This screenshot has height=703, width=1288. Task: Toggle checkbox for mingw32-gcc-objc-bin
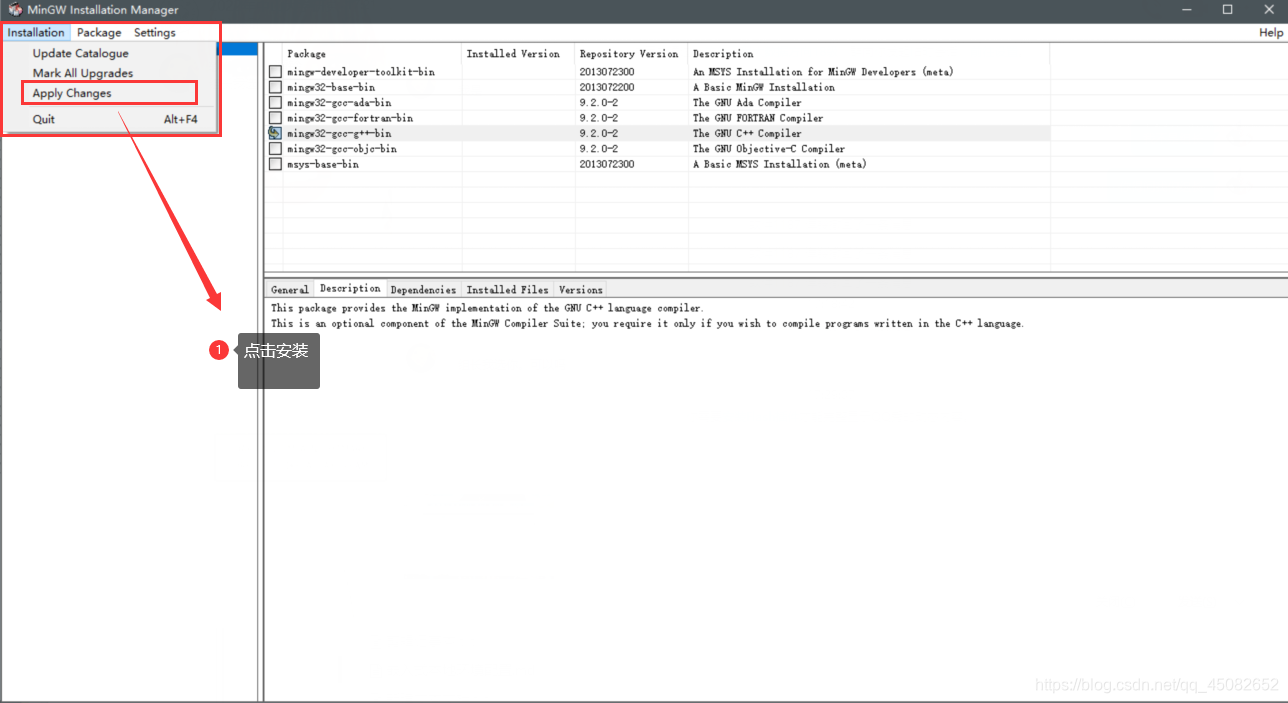(x=275, y=149)
